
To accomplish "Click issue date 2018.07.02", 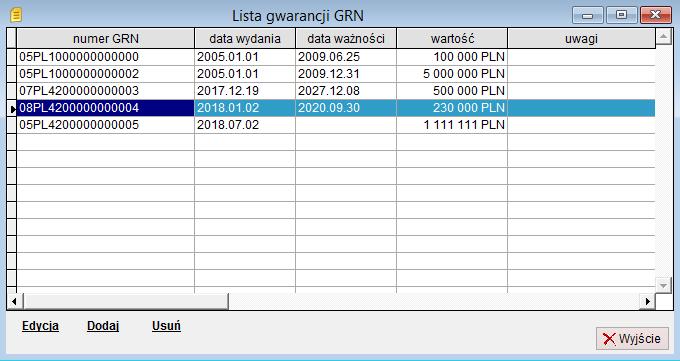I will click(228, 125).
